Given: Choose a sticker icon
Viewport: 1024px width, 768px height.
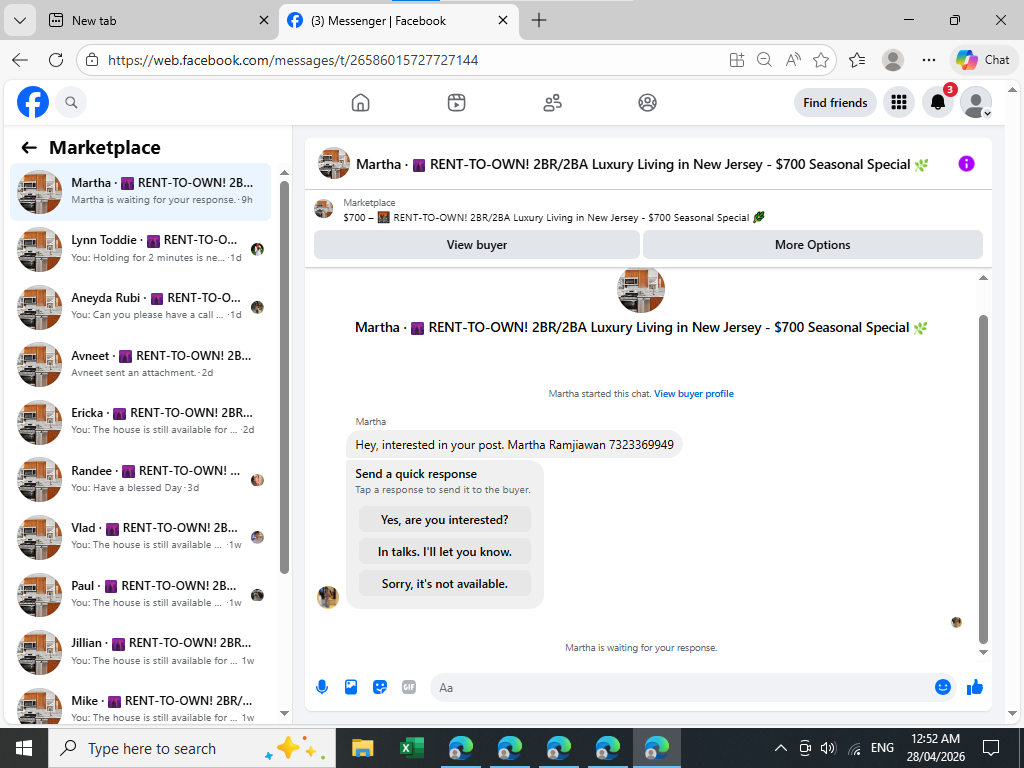Looking at the screenshot, I should click(x=379, y=687).
